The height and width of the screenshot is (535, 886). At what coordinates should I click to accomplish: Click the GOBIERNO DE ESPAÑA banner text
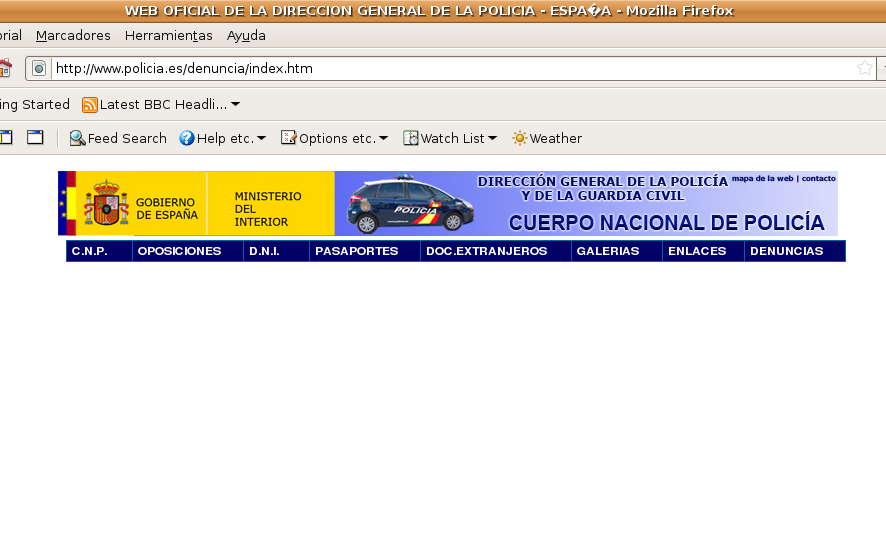point(167,208)
